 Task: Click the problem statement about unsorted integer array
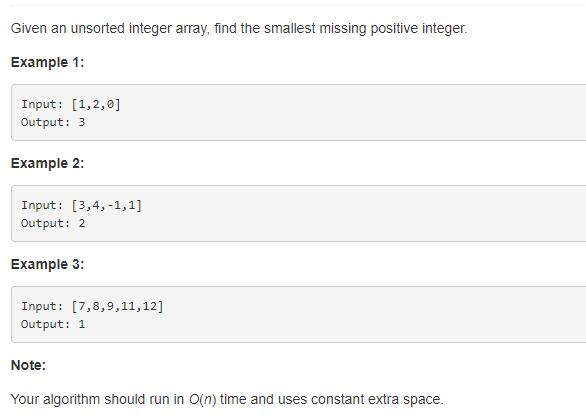239,29
